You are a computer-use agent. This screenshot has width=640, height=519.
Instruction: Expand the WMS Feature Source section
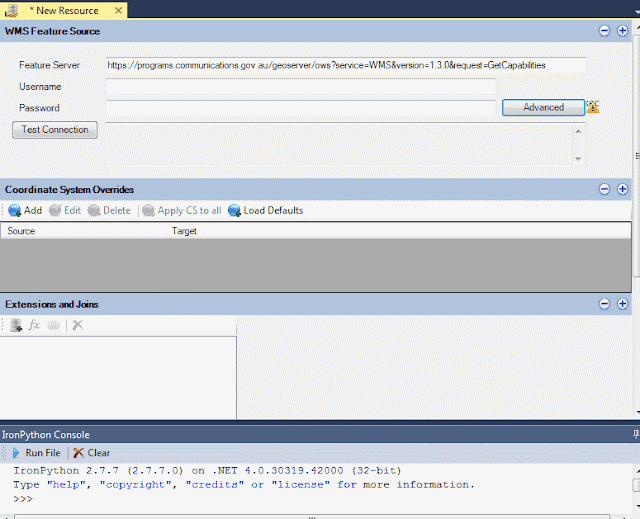[x=622, y=31]
